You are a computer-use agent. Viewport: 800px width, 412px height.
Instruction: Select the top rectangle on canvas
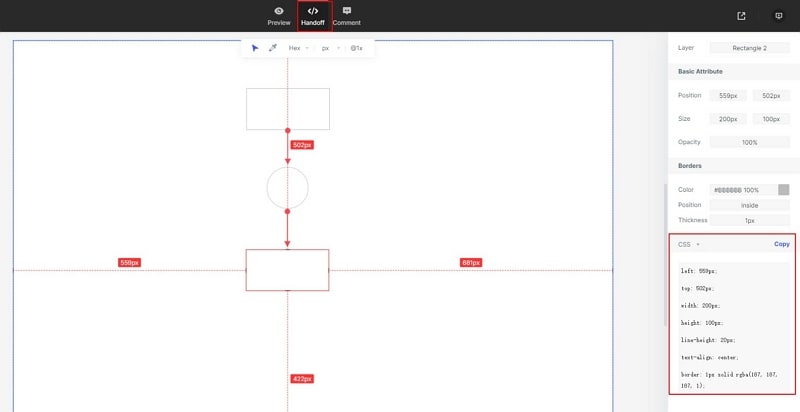click(x=288, y=109)
